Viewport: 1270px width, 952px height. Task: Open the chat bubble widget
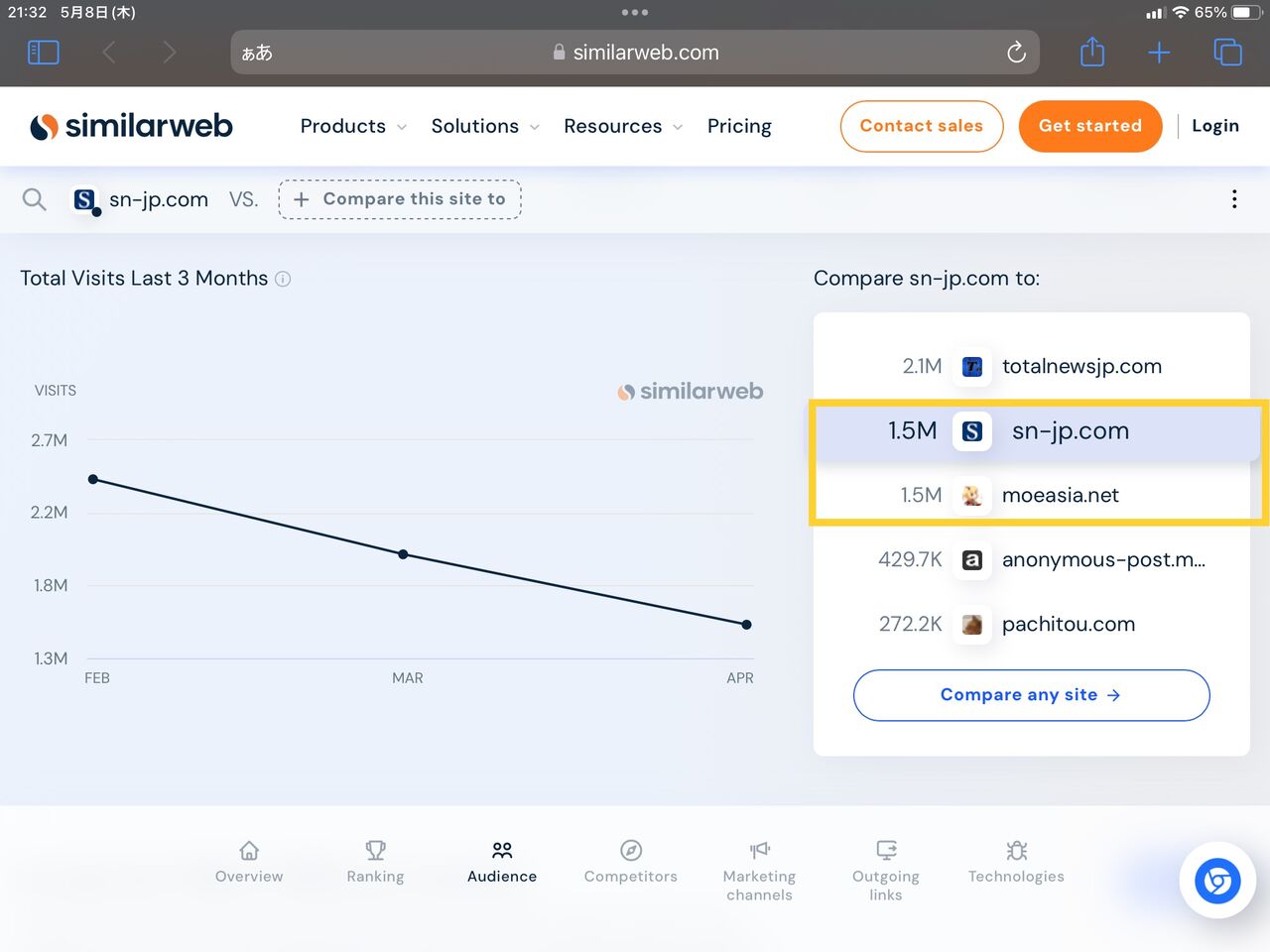1217,881
